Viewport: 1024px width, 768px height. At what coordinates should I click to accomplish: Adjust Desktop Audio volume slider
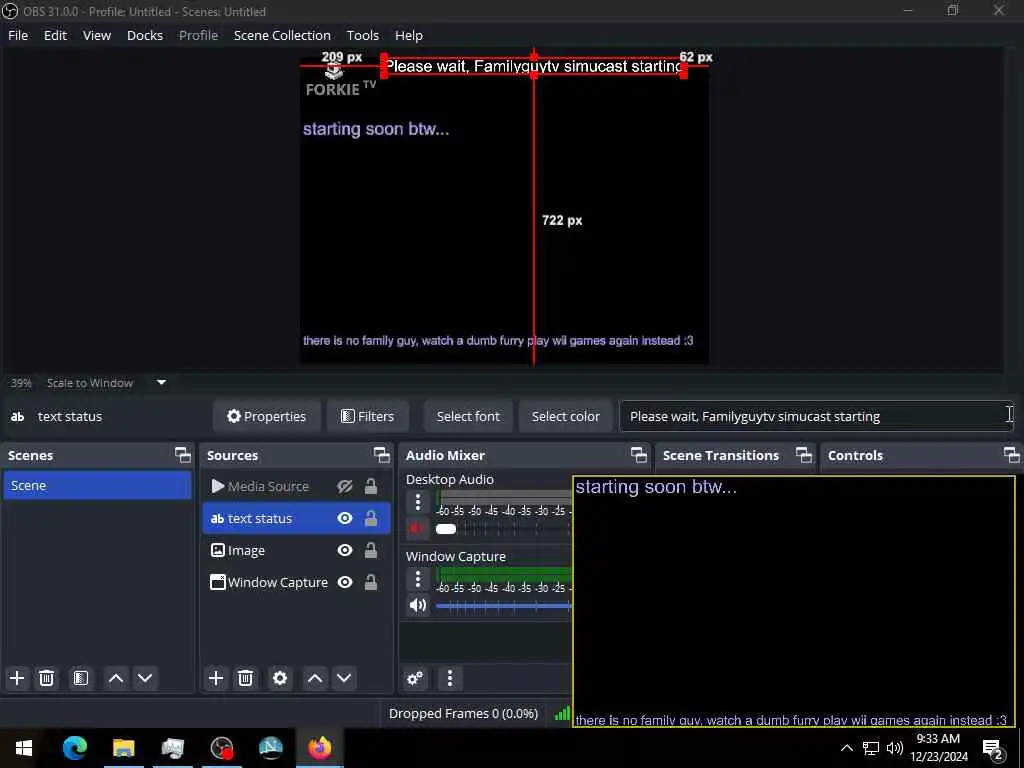(x=504, y=529)
